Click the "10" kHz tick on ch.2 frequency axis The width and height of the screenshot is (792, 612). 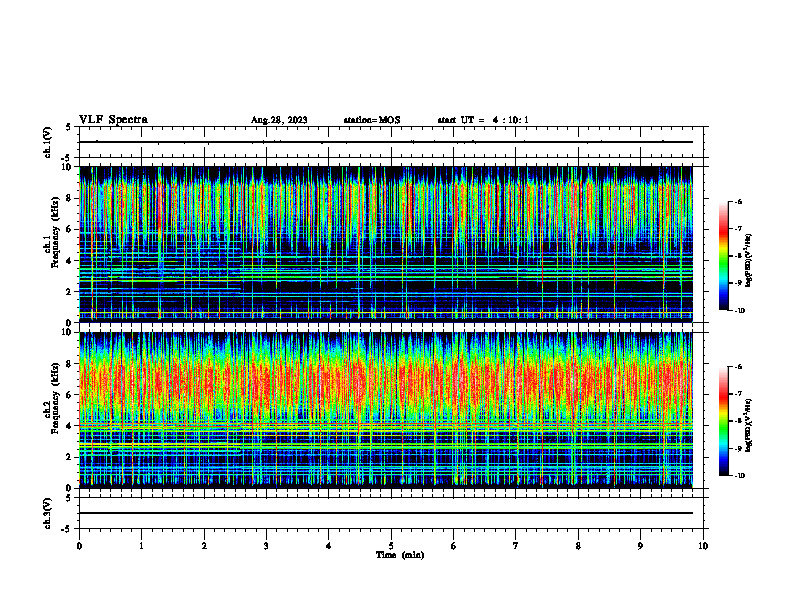pos(68,332)
